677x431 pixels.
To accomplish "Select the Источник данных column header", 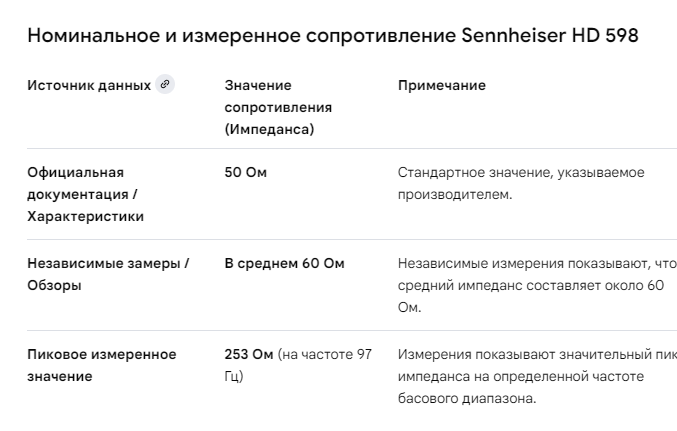I will coord(88,86).
